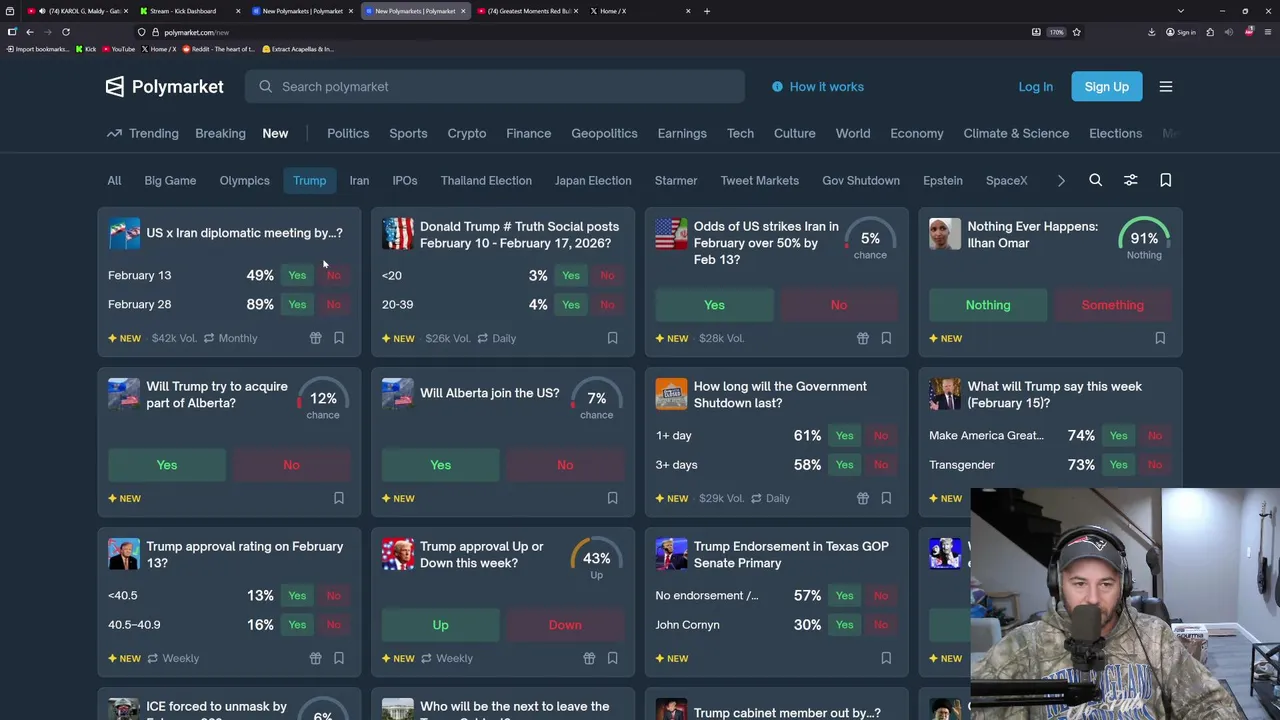
Task: Click the Log In link
Action: pyautogui.click(x=1036, y=87)
